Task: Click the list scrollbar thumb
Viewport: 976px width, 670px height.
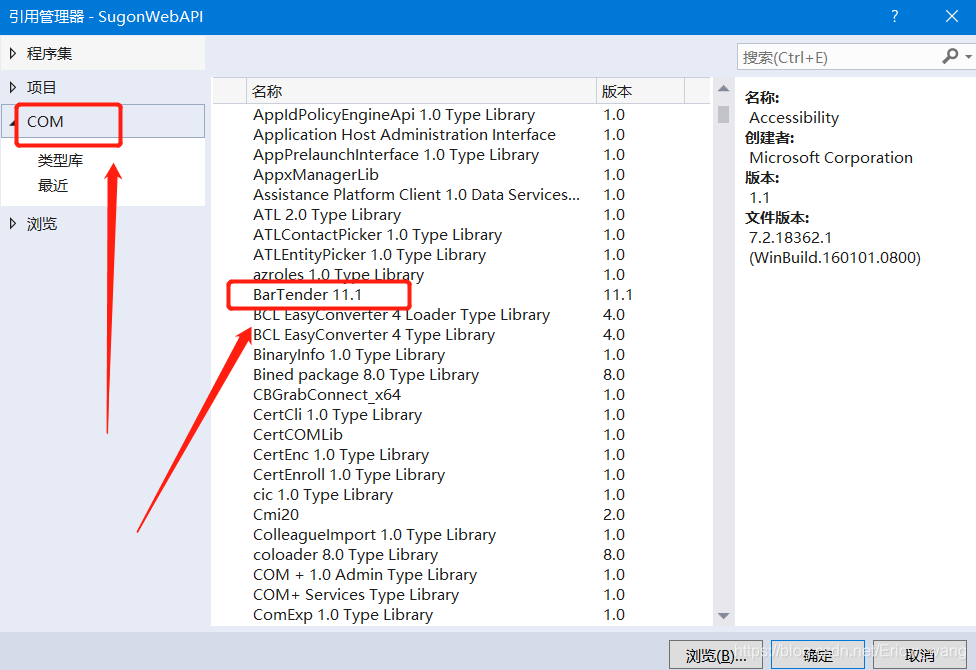Action: (723, 114)
